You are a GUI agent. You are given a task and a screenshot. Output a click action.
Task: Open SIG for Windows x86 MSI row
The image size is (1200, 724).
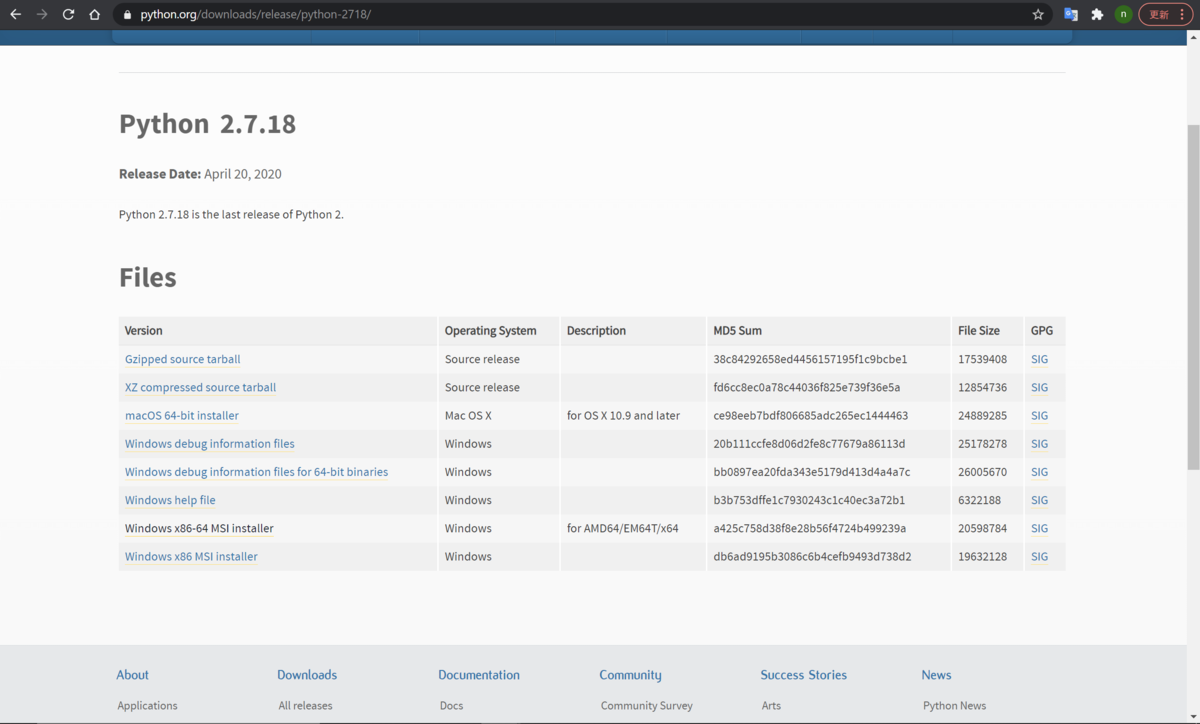[x=1039, y=556]
